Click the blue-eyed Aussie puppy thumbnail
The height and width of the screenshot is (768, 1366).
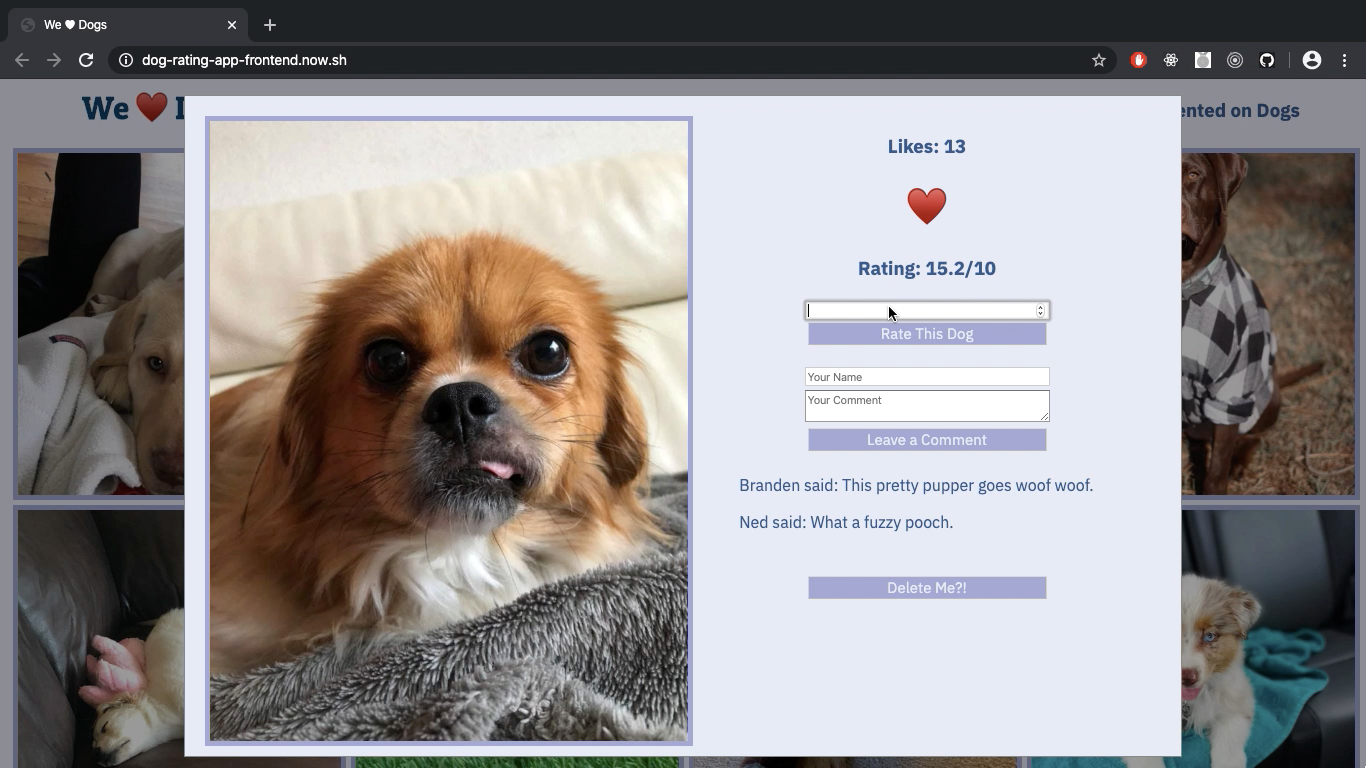(1269, 638)
